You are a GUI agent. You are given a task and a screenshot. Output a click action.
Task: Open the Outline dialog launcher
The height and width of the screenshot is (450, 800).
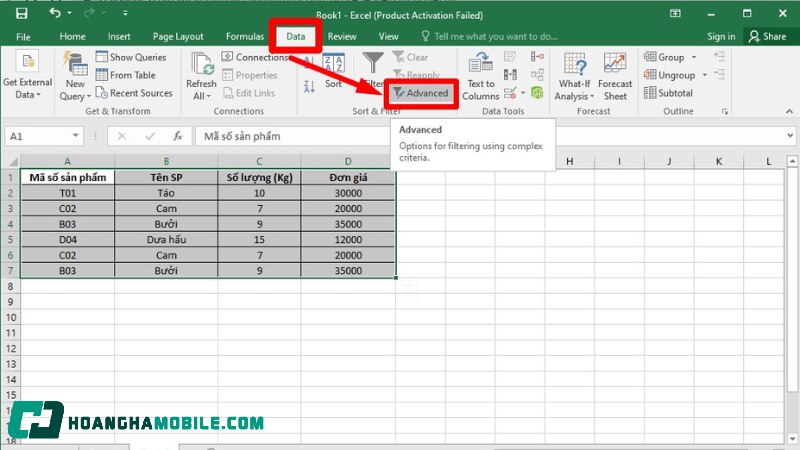coord(724,111)
